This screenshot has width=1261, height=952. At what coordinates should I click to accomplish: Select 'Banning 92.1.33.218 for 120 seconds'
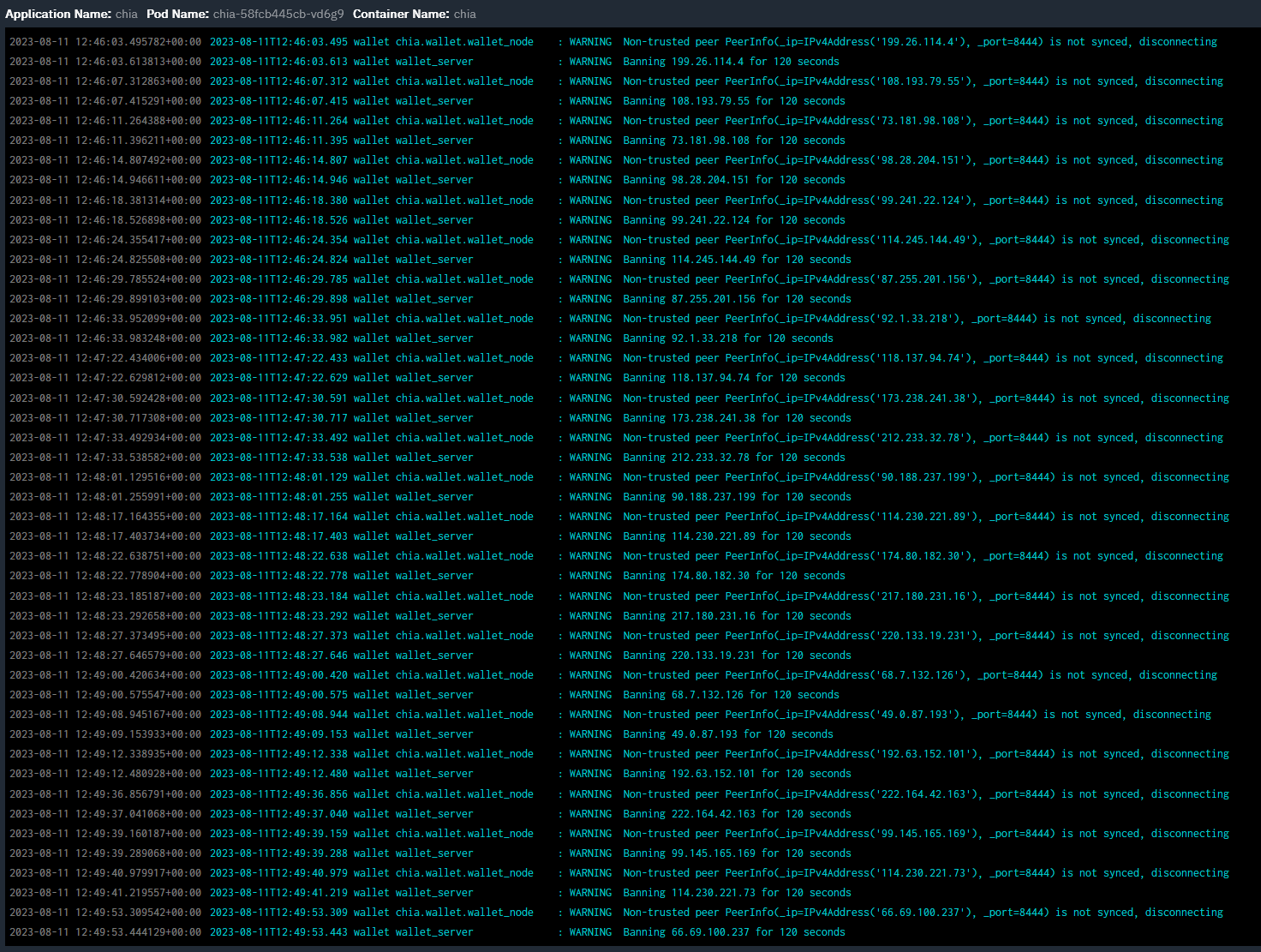pyautogui.click(x=728, y=338)
